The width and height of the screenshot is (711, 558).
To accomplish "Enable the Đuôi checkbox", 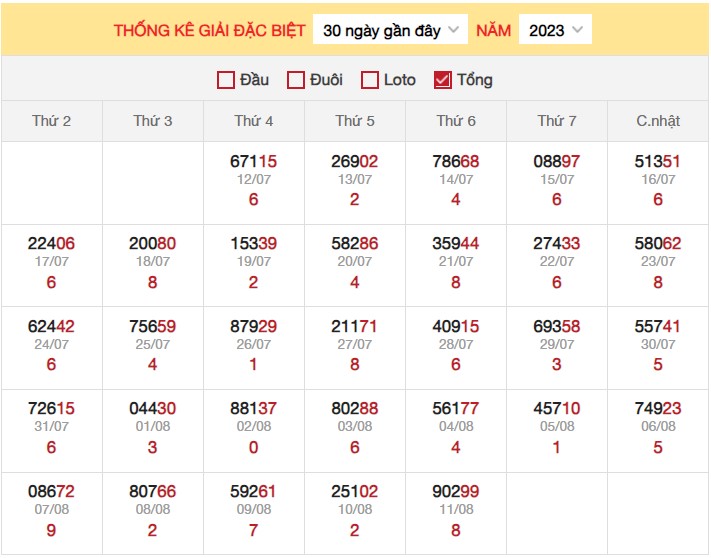I will tap(296, 80).
